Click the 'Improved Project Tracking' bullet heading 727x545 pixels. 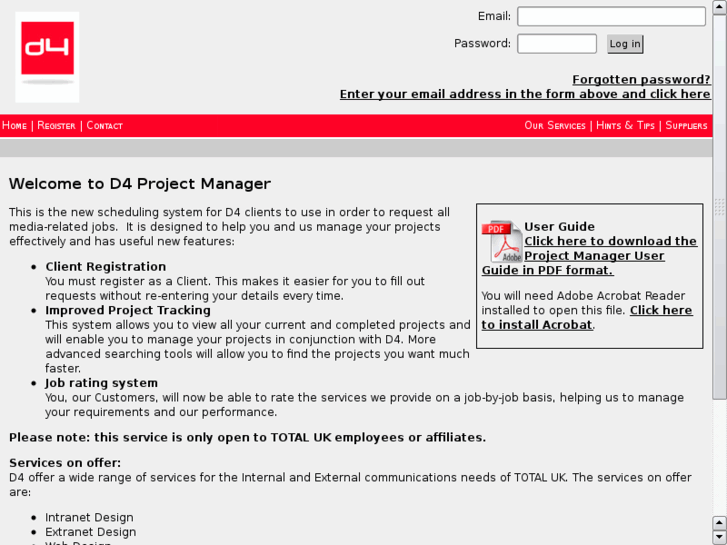click(128, 310)
